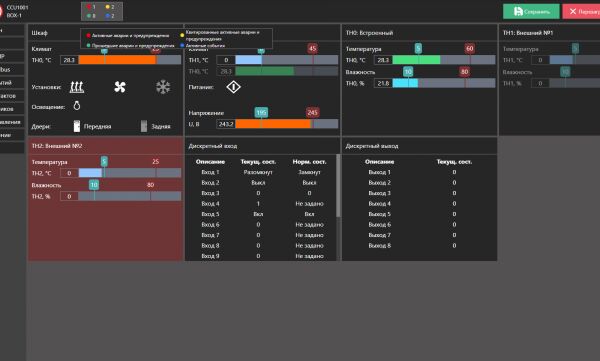Click the 45 threshold marker on TH1

pos(313,49)
